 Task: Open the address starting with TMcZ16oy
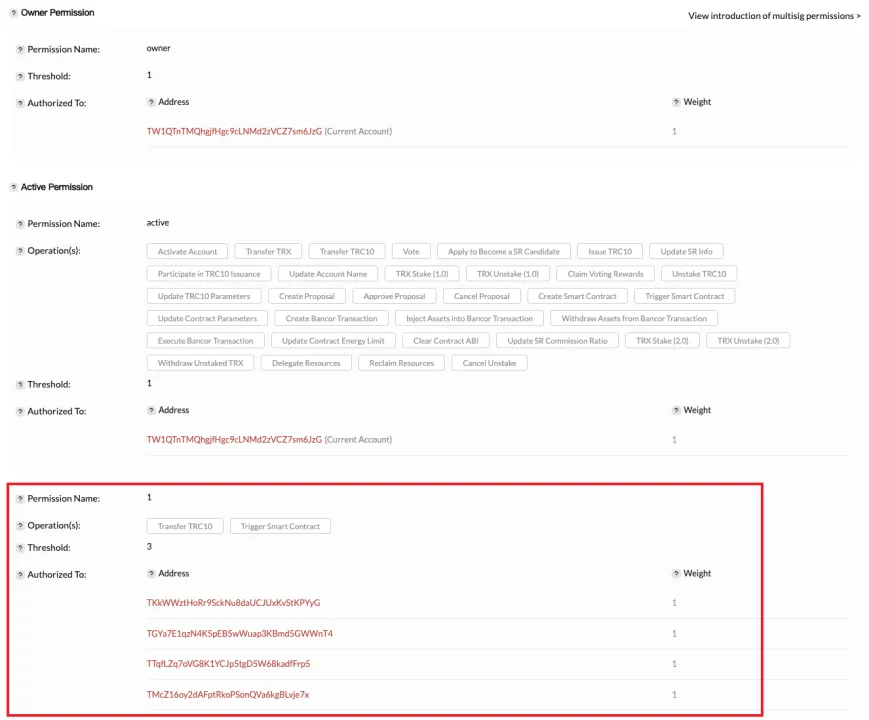228,694
